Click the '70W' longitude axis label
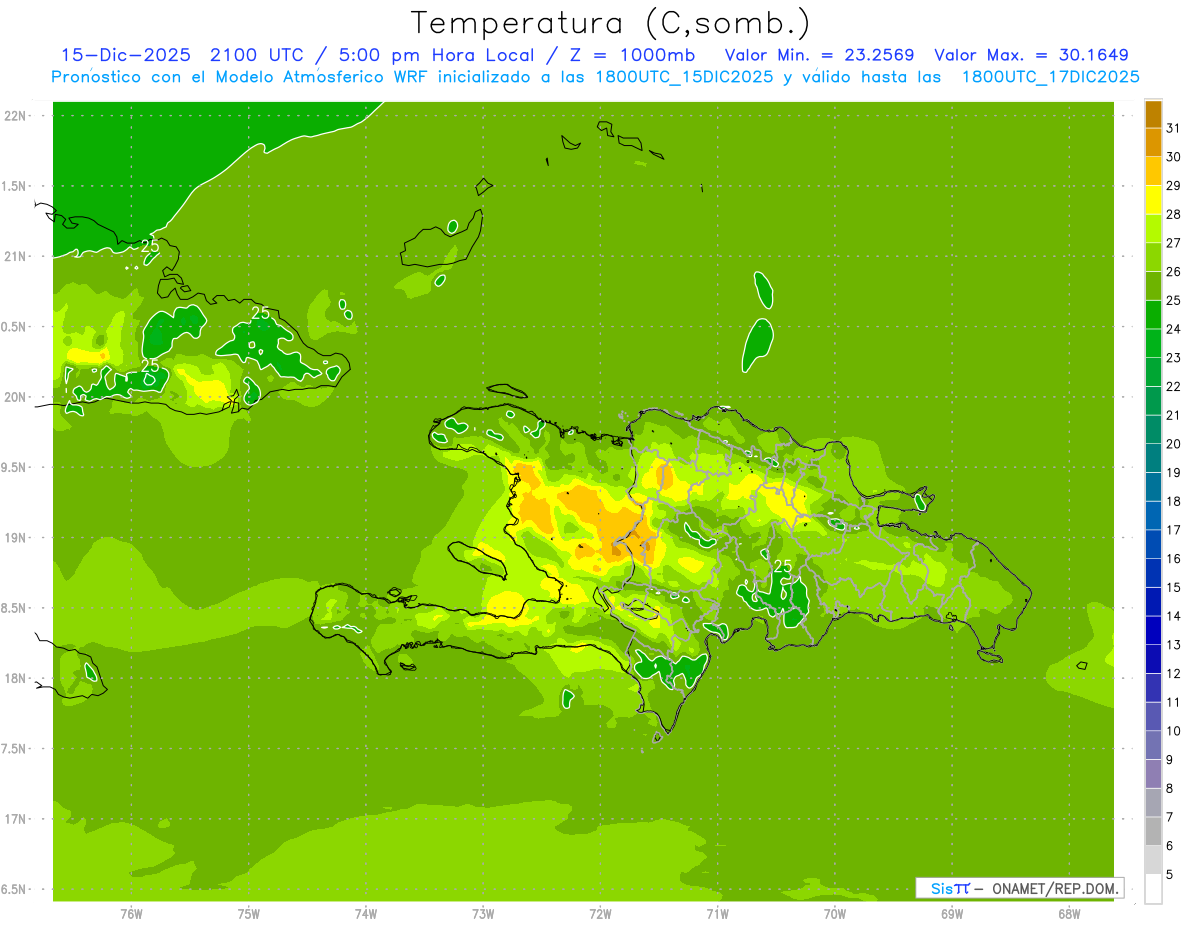Image resolution: width=1200 pixels, height=927 pixels. [834, 913]
